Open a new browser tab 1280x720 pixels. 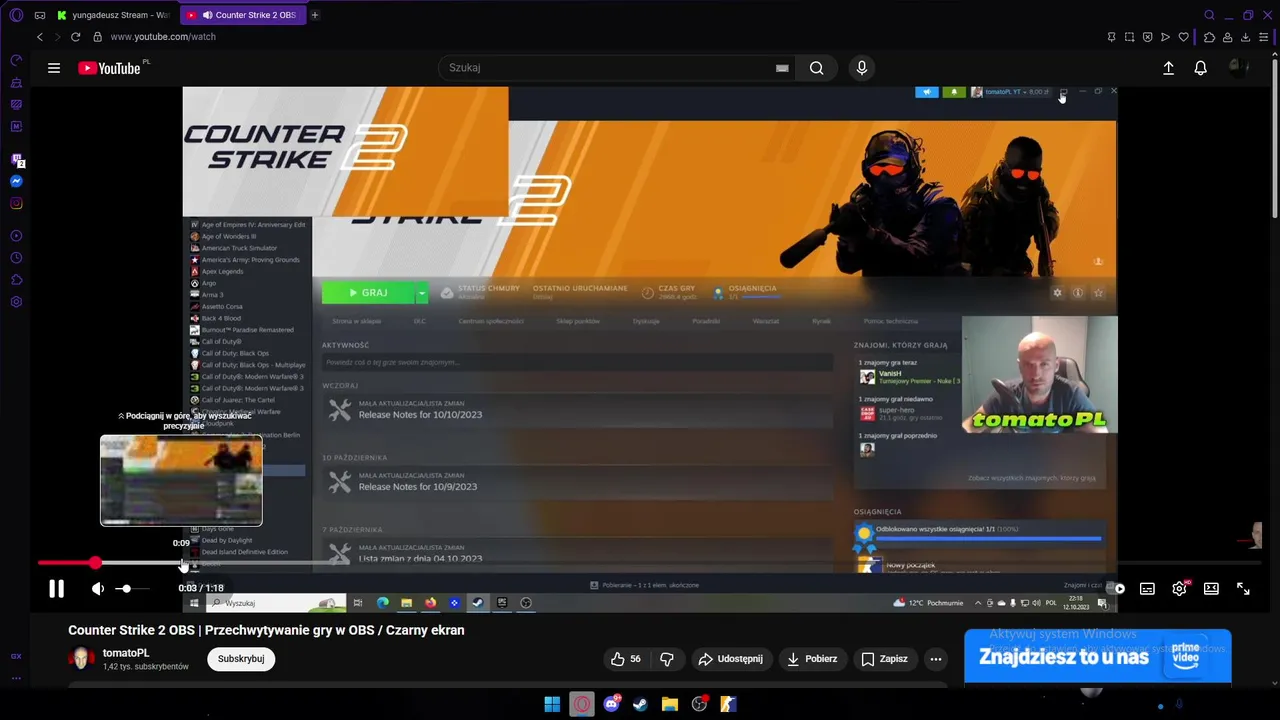[x=315, y=15]
